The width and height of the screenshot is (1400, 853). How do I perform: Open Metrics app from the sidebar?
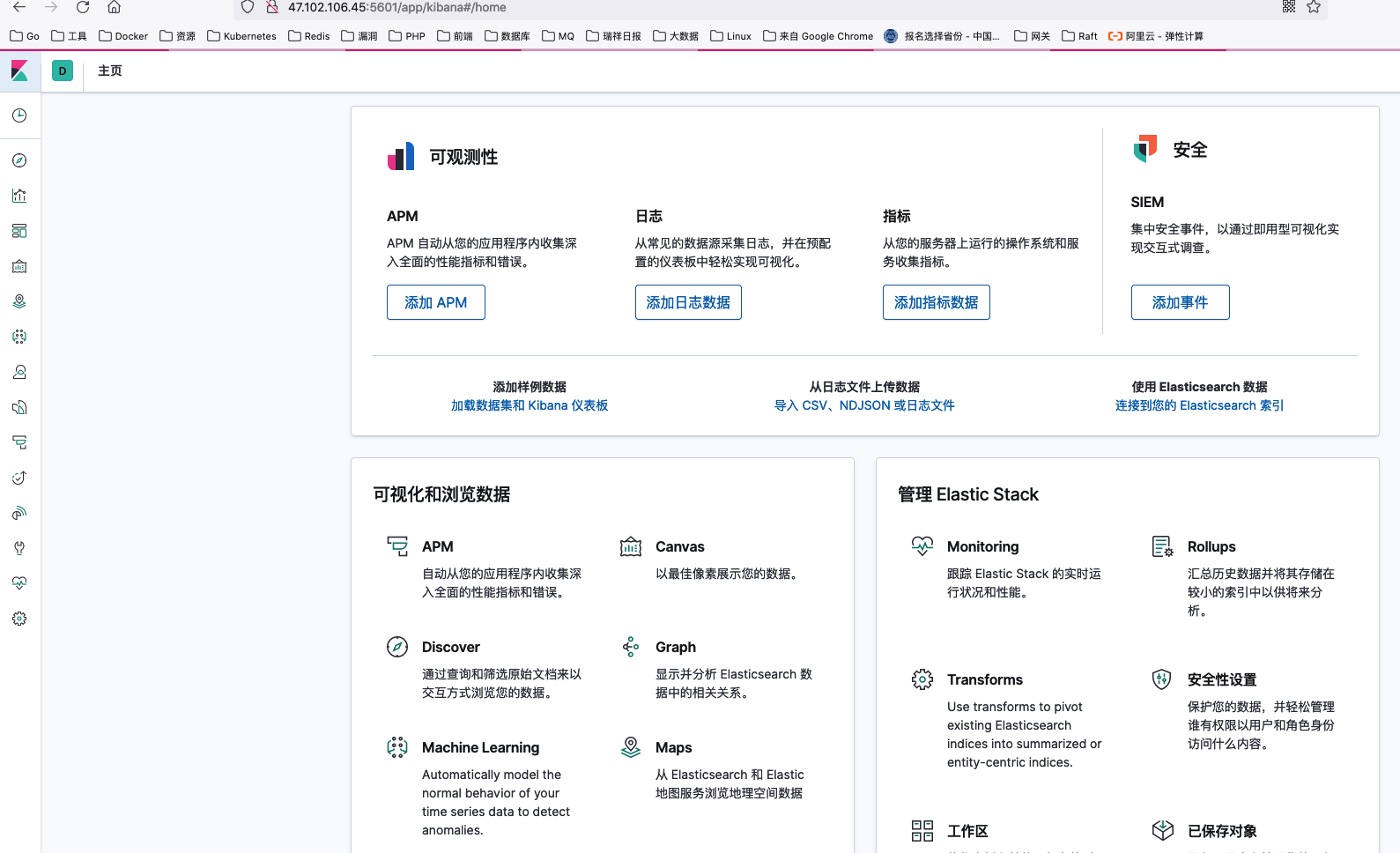[19, 372]
